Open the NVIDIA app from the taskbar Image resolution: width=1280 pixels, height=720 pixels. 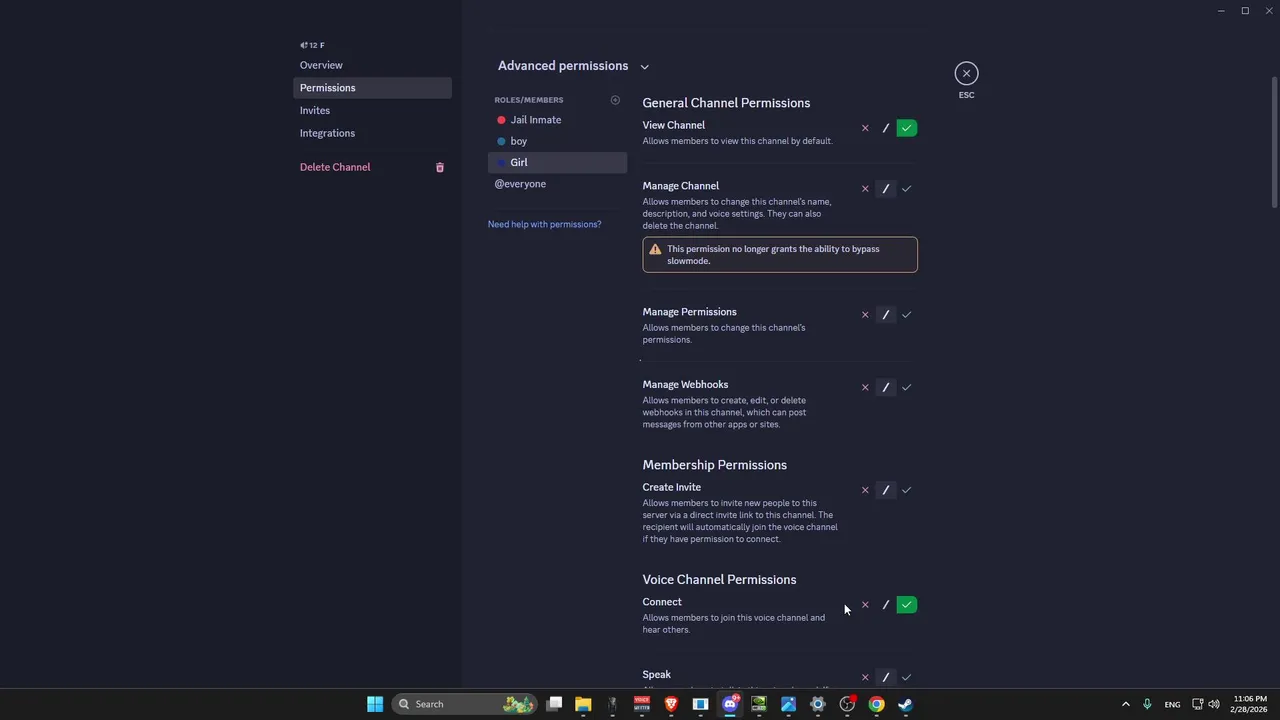[759, 704]
